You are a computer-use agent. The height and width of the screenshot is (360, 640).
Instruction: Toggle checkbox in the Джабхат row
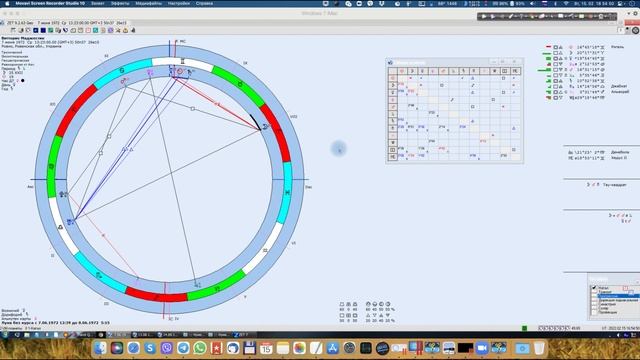[x=555, y=87]
